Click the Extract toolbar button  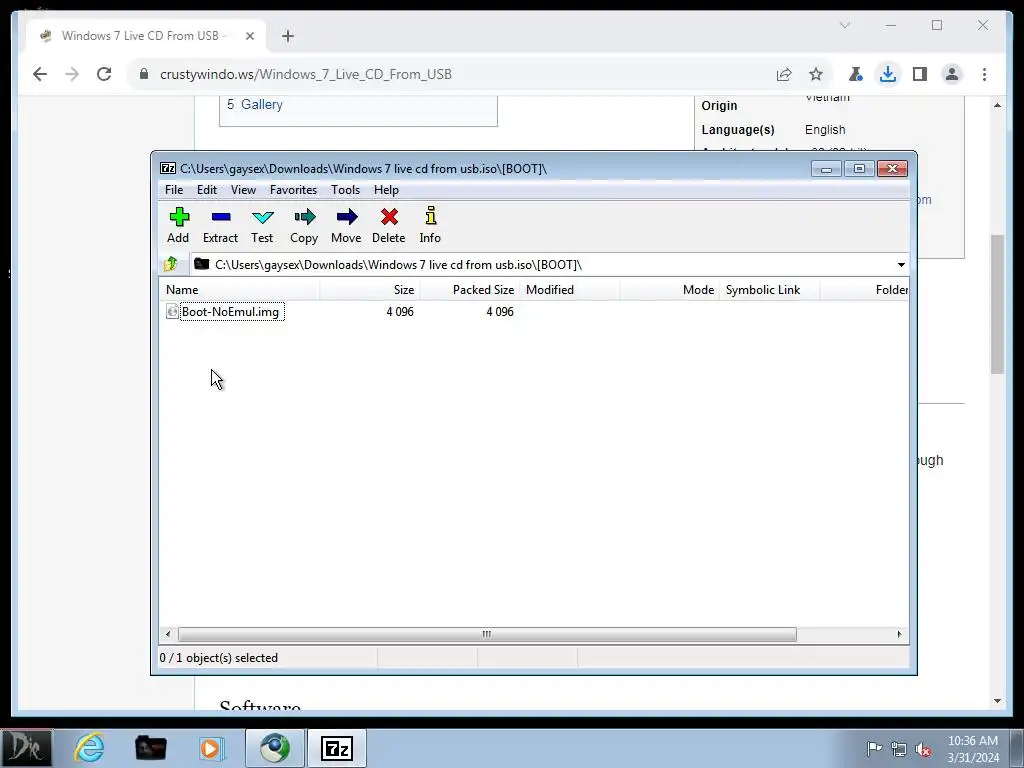[x=220, y=225]
